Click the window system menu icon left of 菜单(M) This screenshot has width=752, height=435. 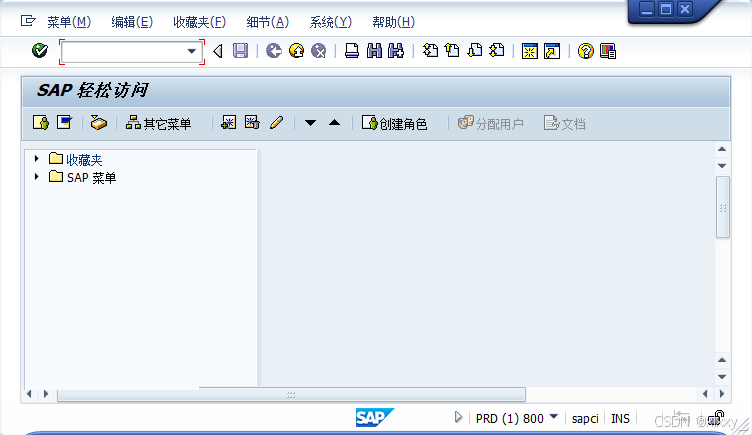click(28, 21)
